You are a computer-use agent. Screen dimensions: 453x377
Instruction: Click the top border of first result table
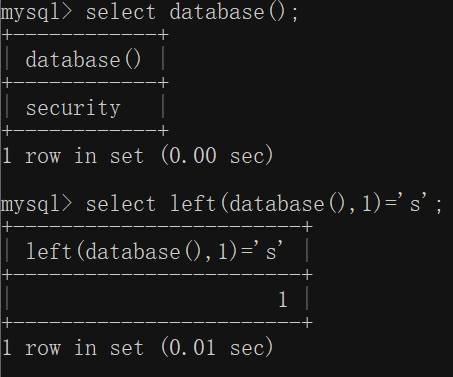click(85, 35)
